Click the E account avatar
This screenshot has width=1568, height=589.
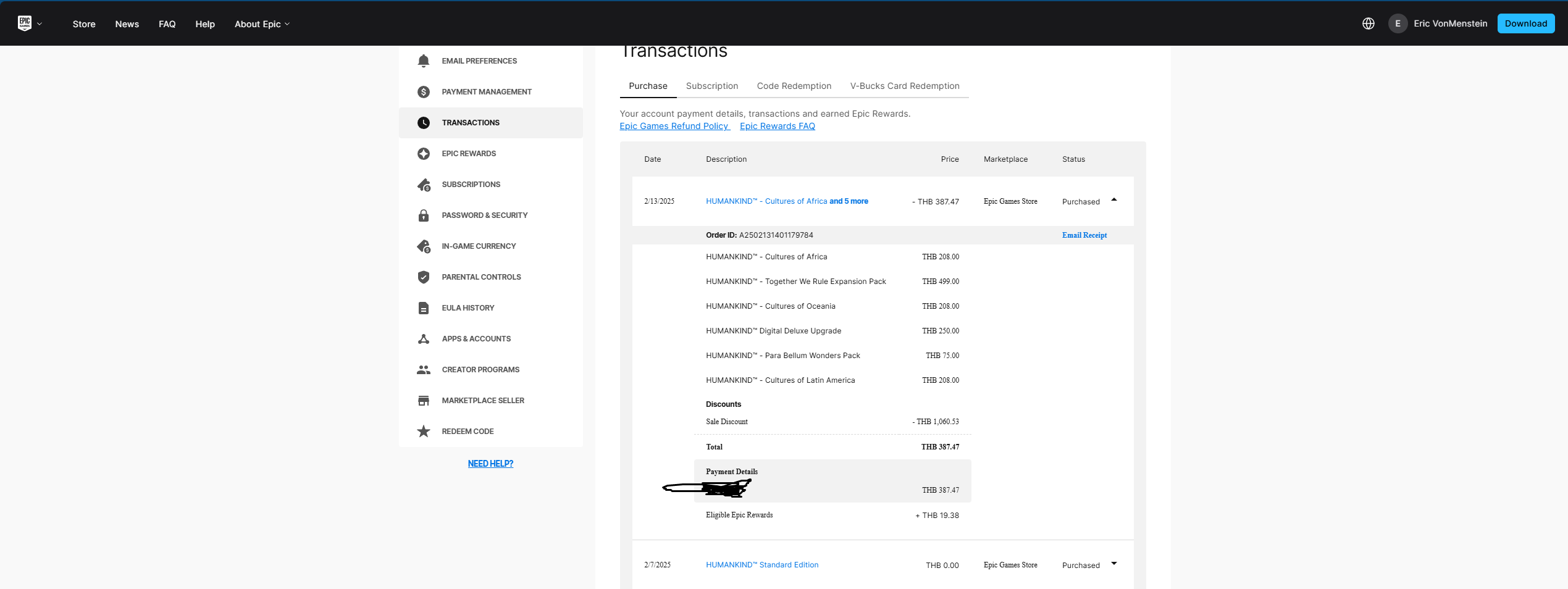pos(1398,23)
